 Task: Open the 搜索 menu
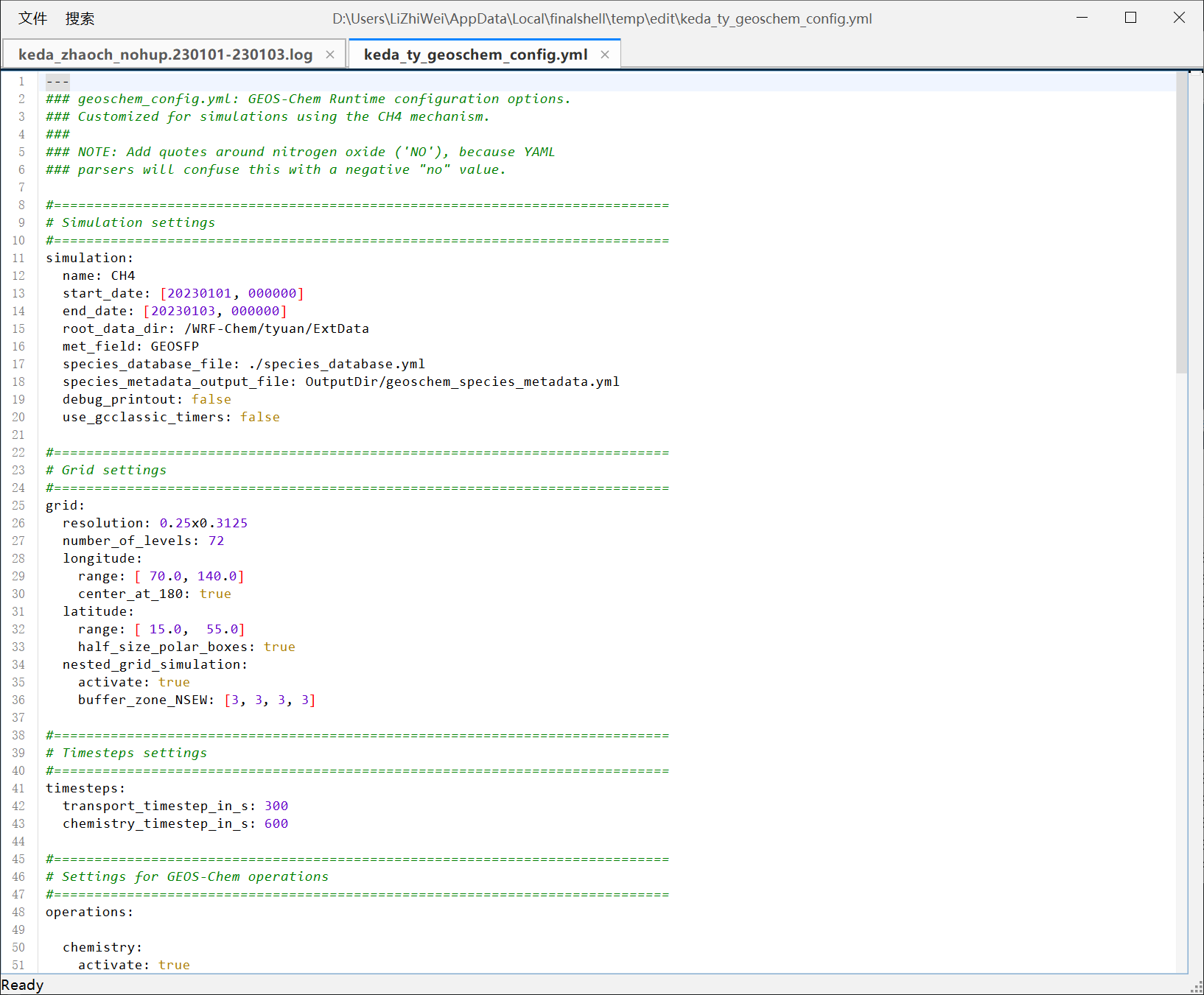pos(80,18)
